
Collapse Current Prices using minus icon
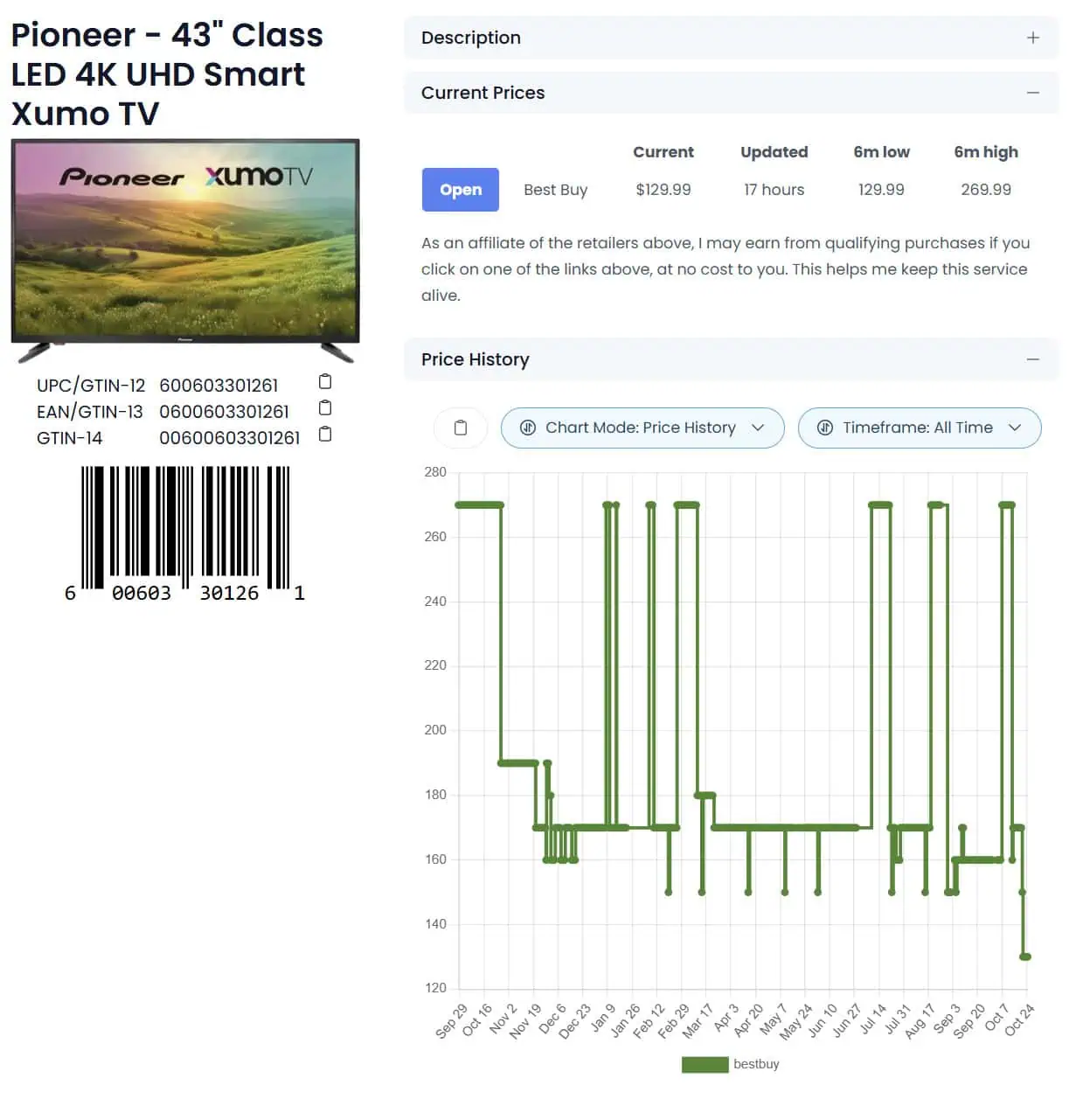coord(1033,93)
